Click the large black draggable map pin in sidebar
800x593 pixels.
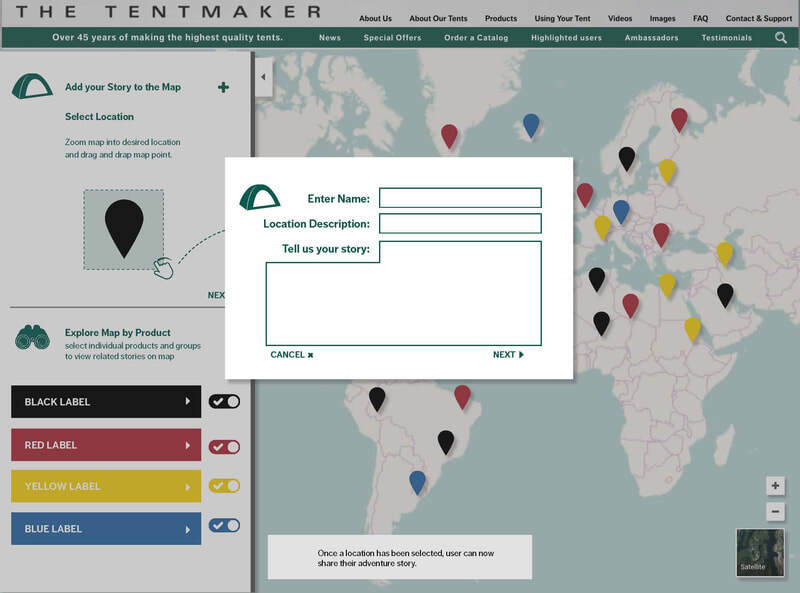coord(124,229)
